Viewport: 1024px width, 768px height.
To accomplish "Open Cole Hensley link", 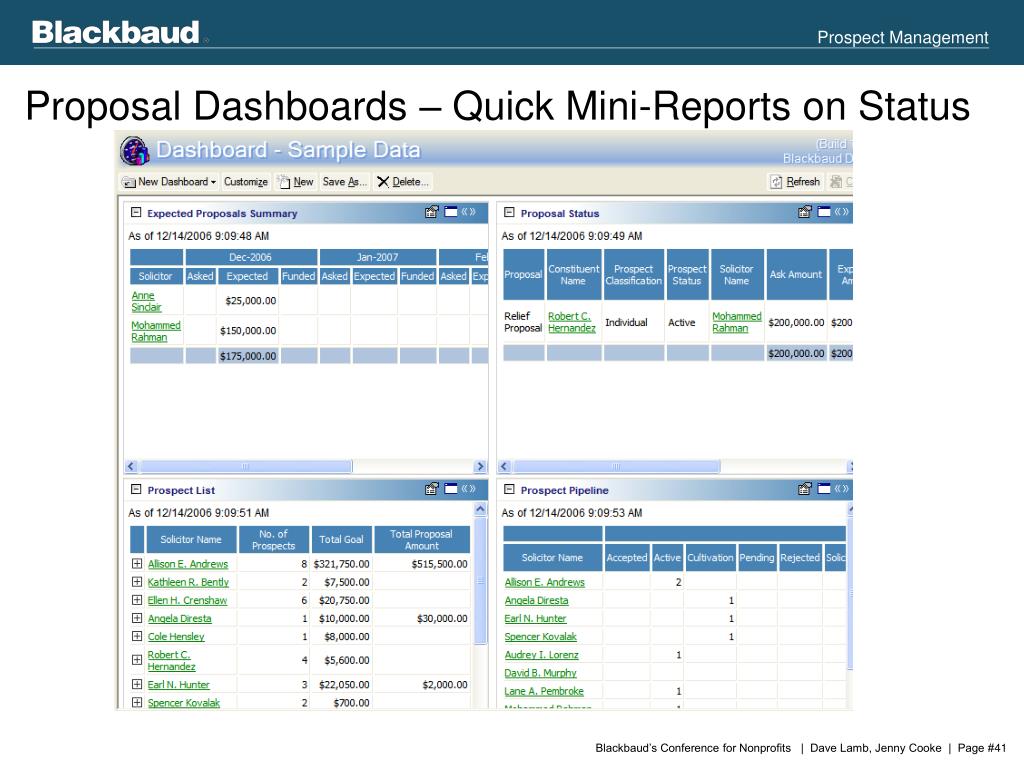I will pyautogui.click(x=176, y=637).
